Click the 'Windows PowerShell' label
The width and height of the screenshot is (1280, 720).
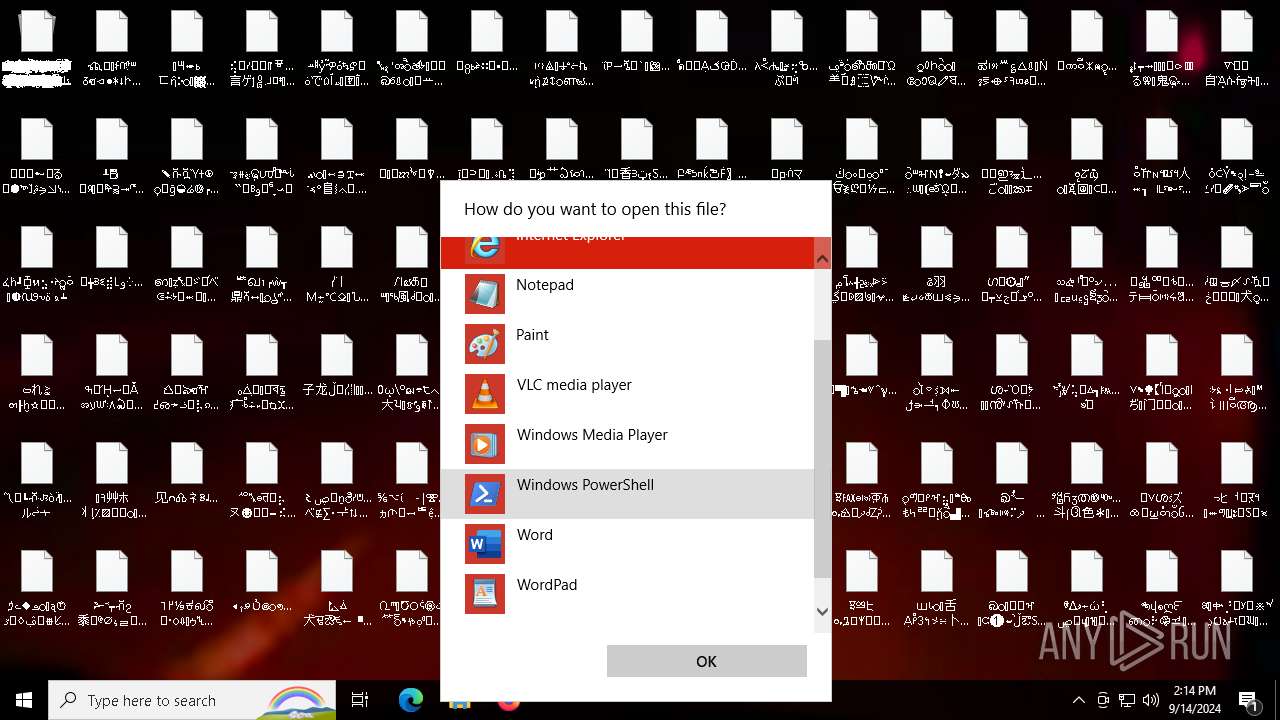click(x=585, y=485)
